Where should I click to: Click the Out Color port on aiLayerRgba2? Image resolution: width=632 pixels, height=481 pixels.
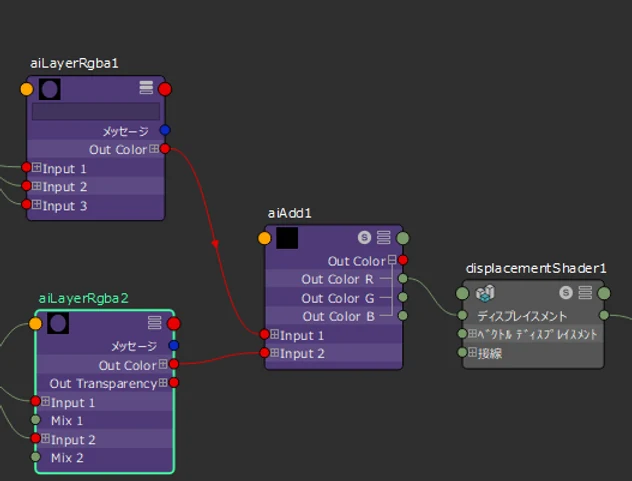[174, 364]
